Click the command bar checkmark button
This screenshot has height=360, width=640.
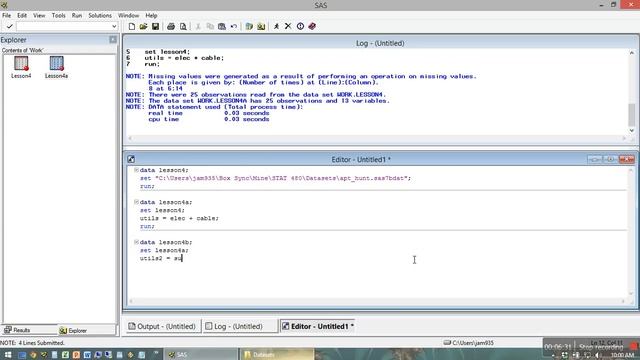9,27
